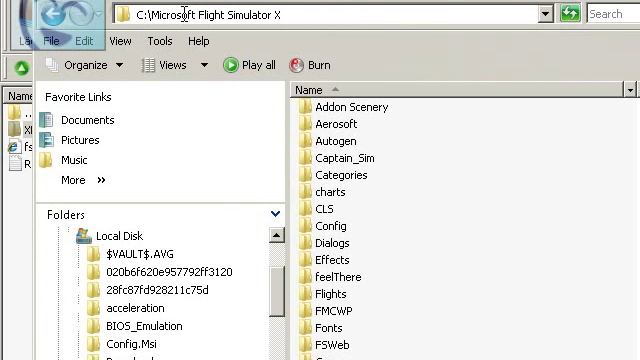Image resolution: width=640 pixels, height=360 pixels.
Task: Open Documents favorite link
Action: click(x=88, y=120)
